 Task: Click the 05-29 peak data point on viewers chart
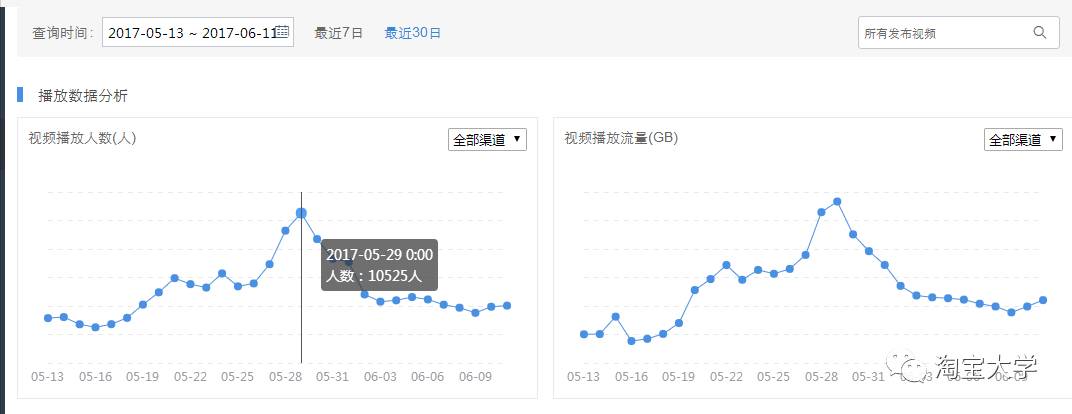301,213
